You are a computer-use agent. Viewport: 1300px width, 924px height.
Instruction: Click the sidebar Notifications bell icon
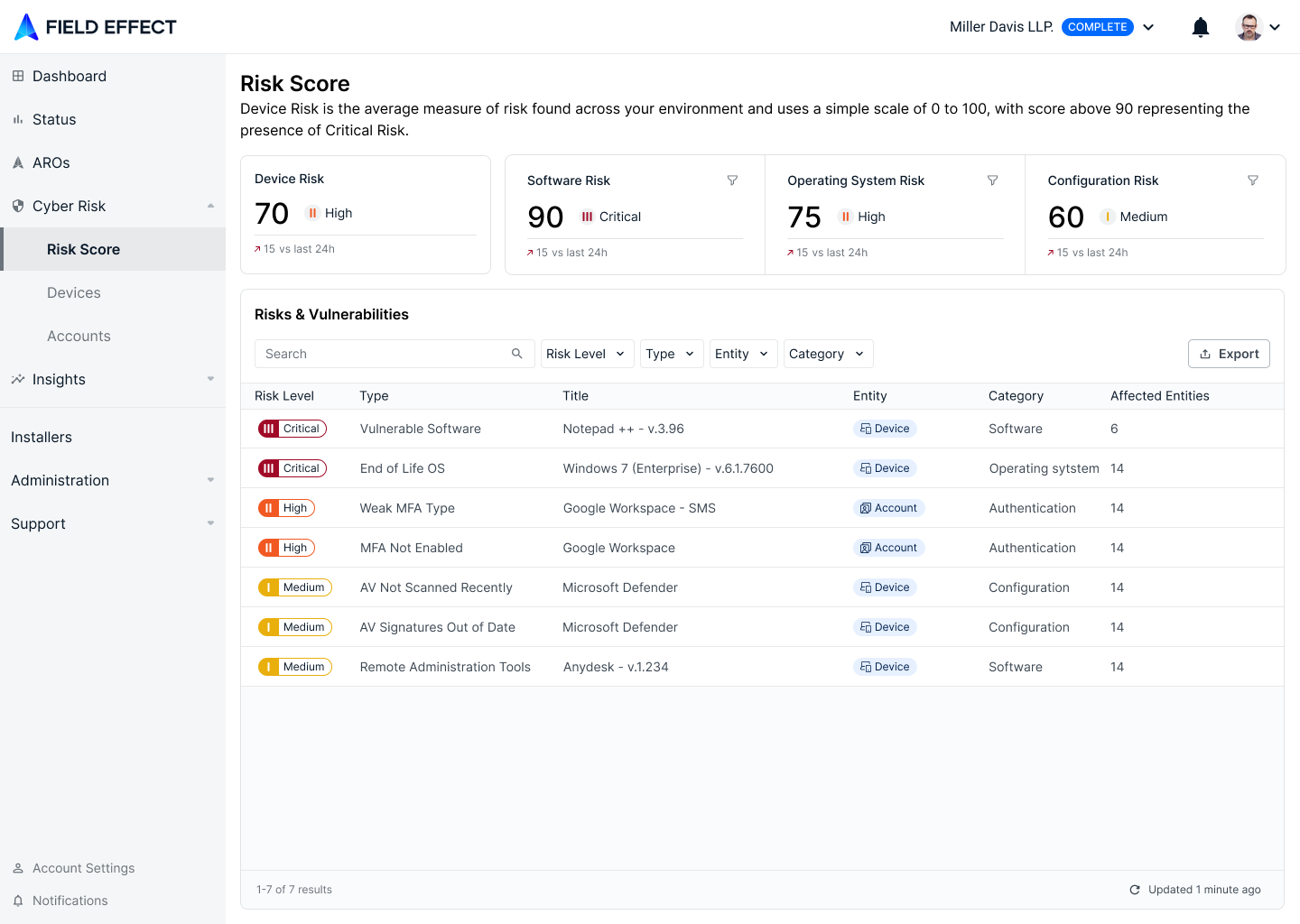tap(18, 901)
